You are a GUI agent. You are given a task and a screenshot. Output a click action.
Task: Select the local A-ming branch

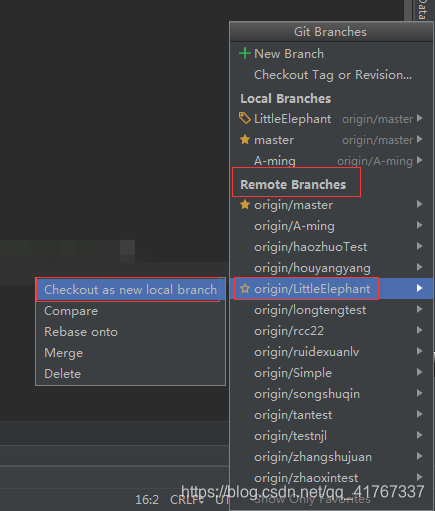tap(331, 160)
